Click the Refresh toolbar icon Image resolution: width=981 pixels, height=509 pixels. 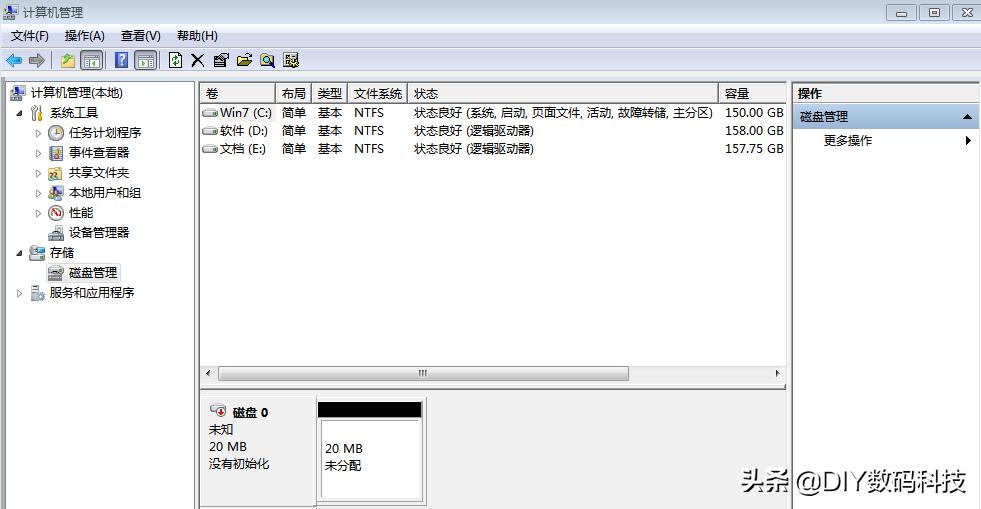tap(176, 60)
